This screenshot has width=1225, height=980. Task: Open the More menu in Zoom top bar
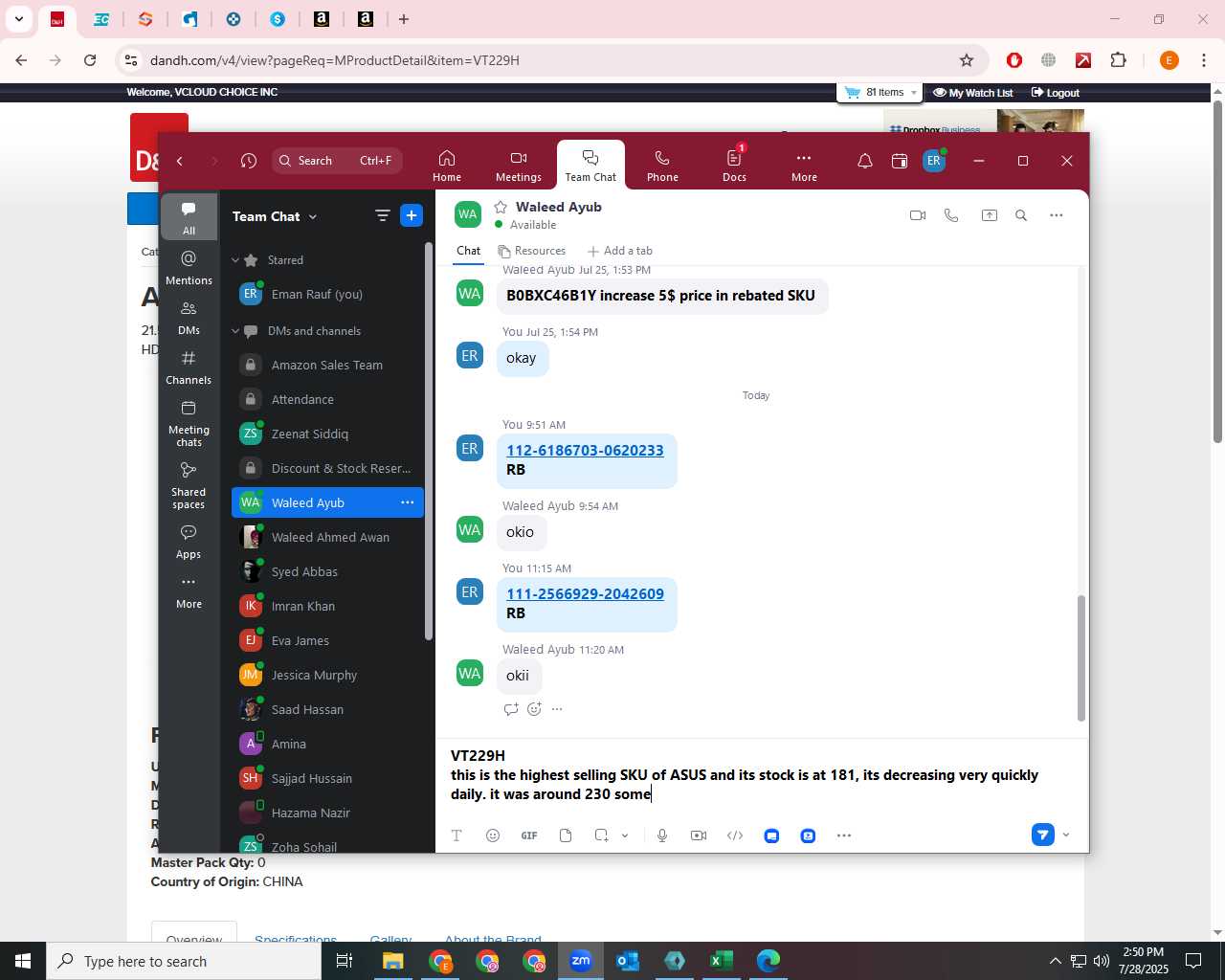[804, 165]
